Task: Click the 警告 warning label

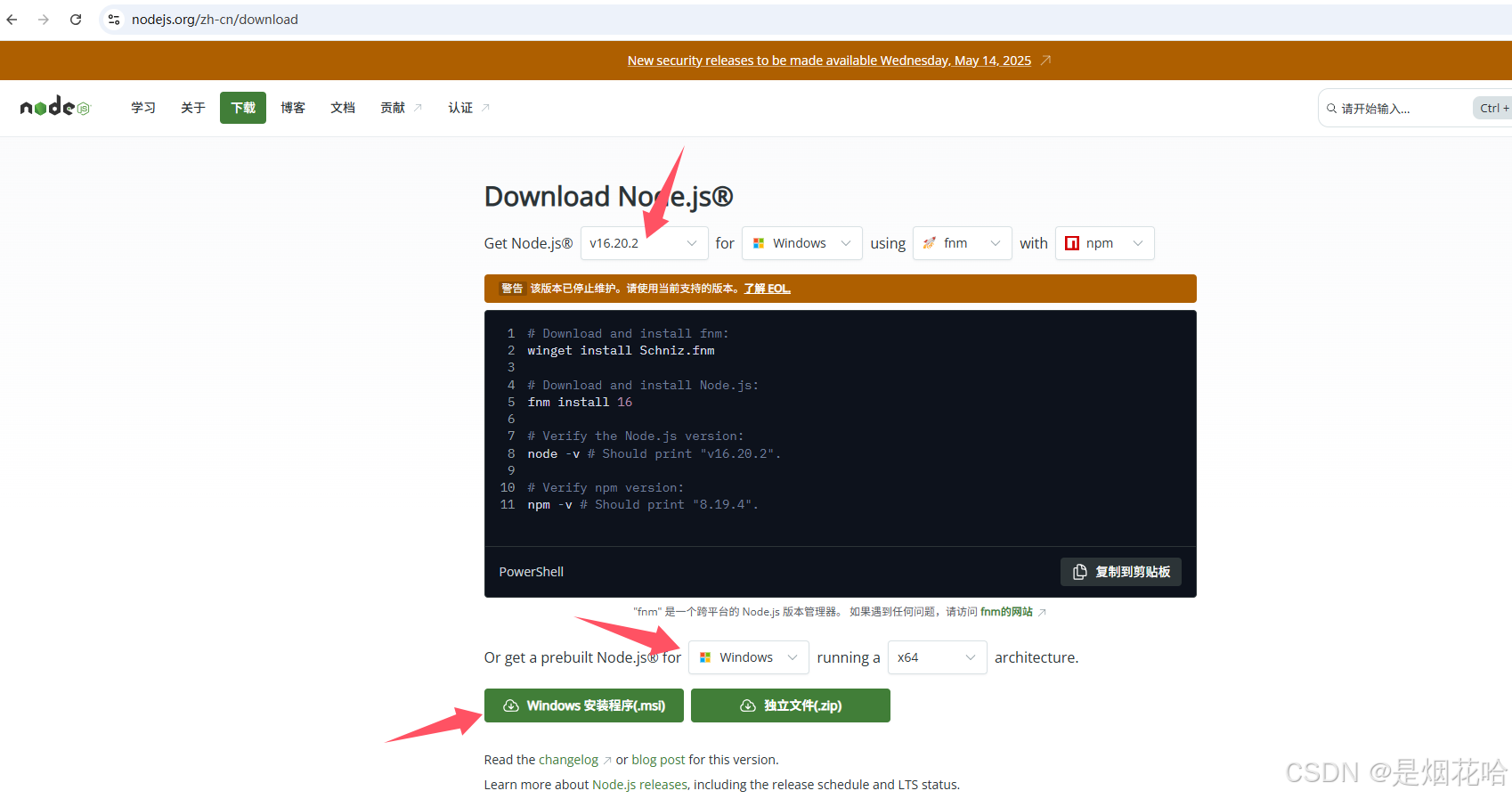Action: (512, 289)
